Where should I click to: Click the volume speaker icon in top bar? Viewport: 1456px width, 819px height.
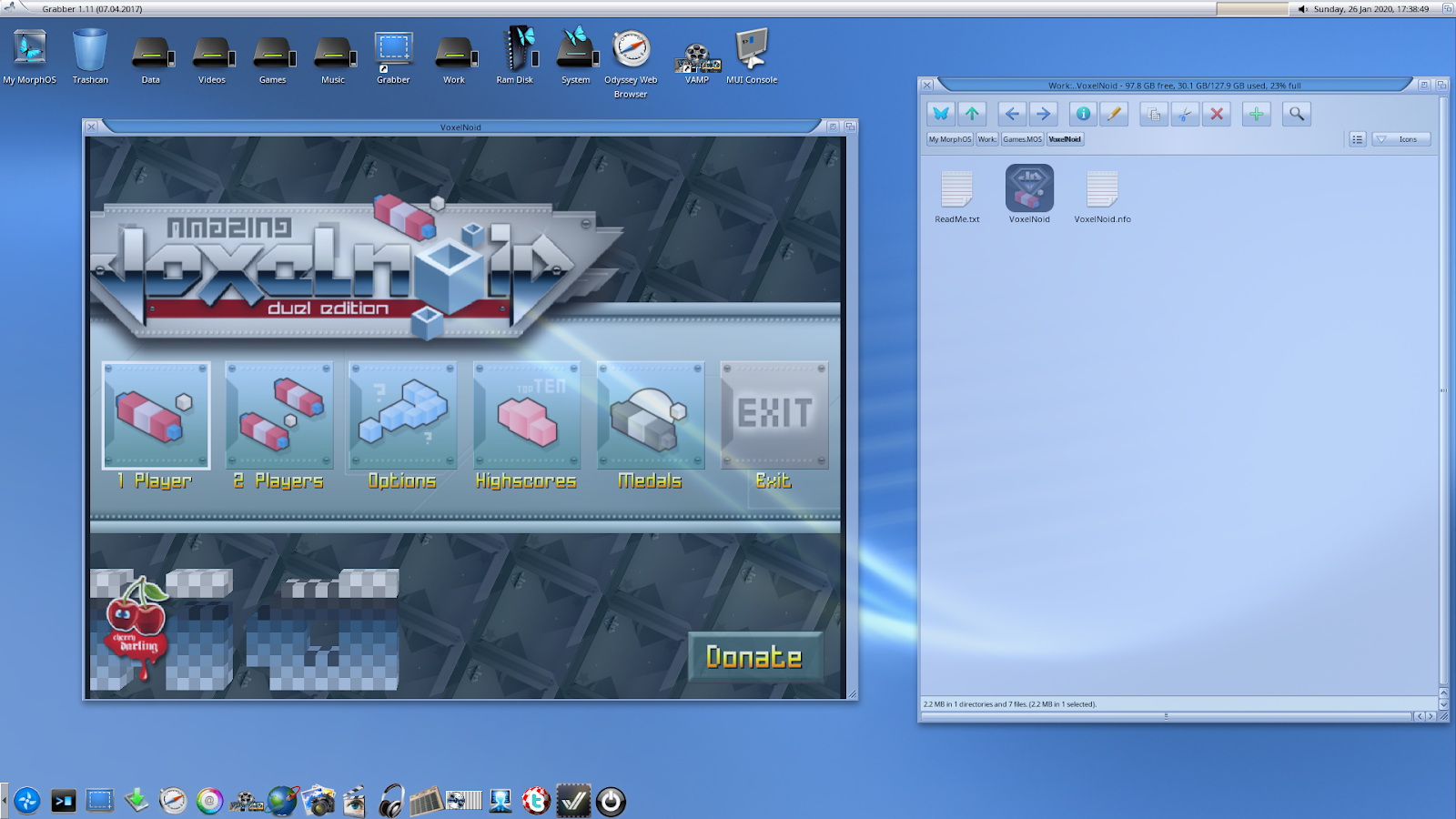point(1303,9)
